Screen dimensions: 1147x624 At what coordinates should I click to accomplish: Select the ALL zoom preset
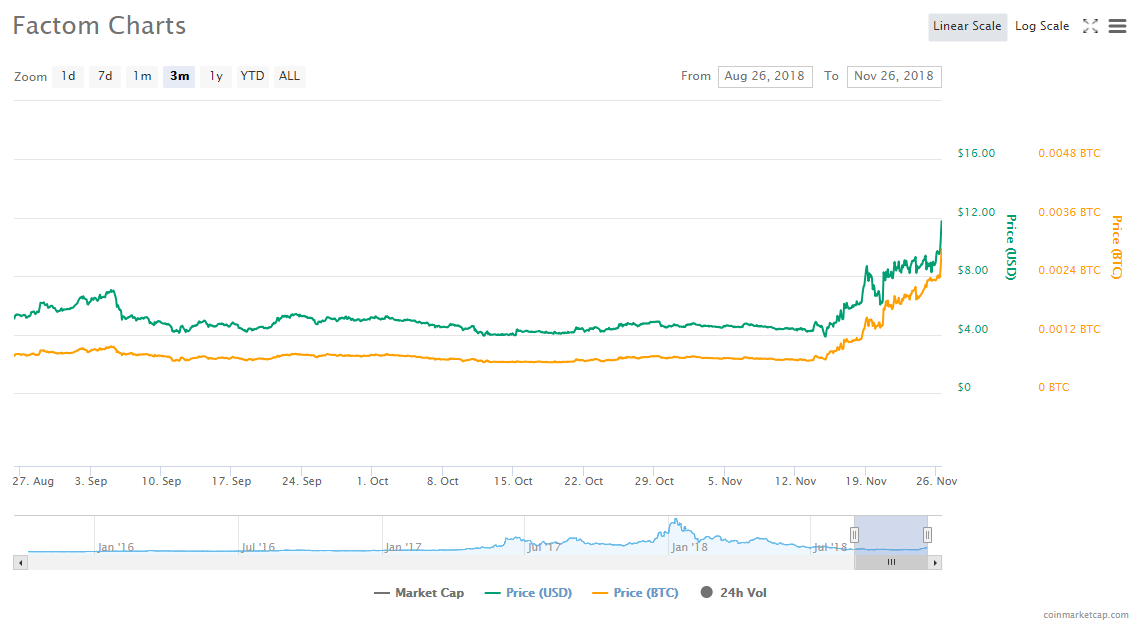(289, 76)
